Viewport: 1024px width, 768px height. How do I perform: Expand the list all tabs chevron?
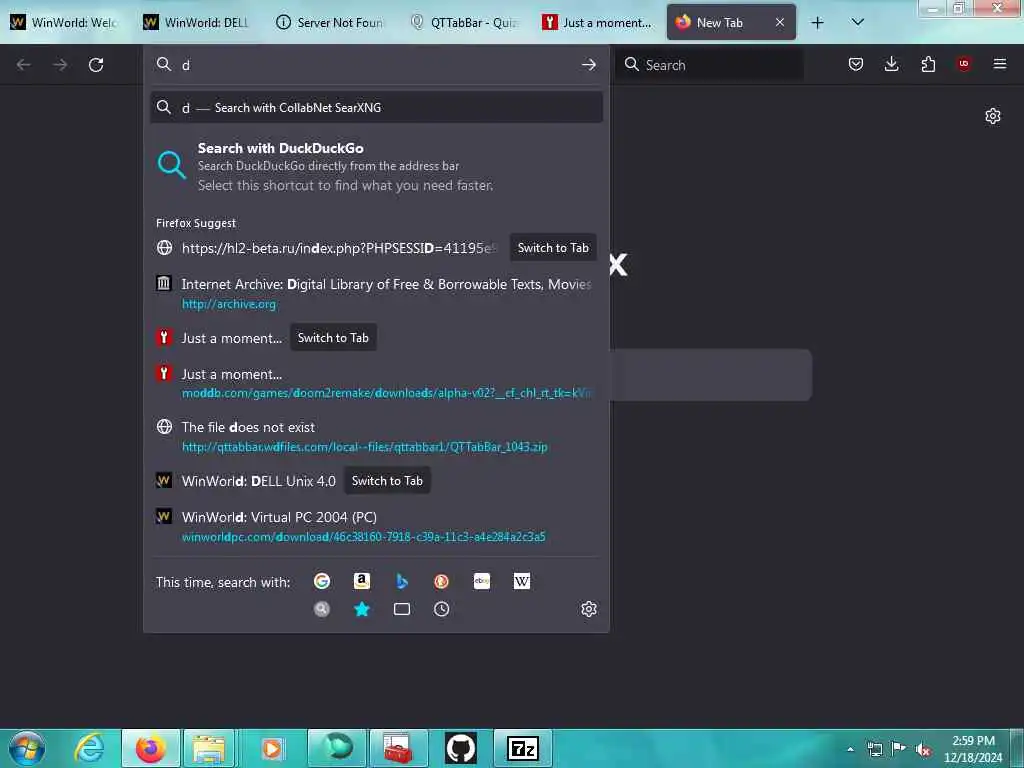tap(857, 23)
